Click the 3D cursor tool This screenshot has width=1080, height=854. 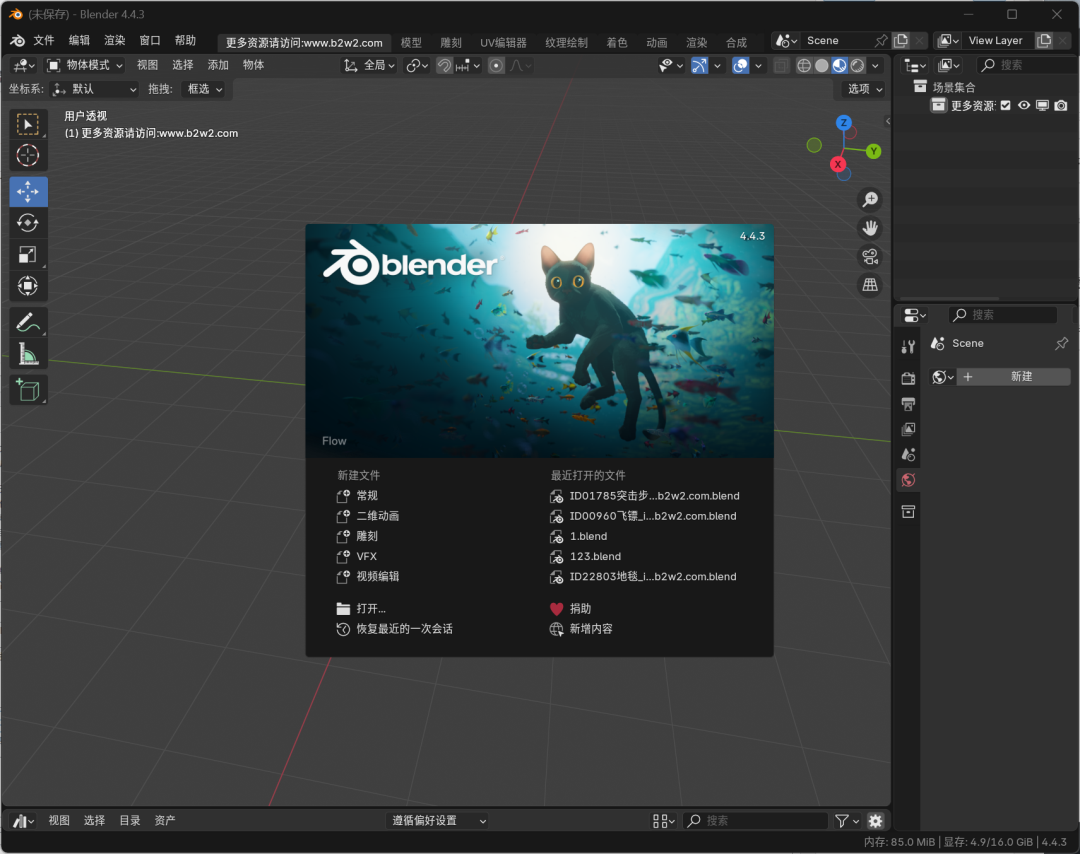(x=28, y=155)
